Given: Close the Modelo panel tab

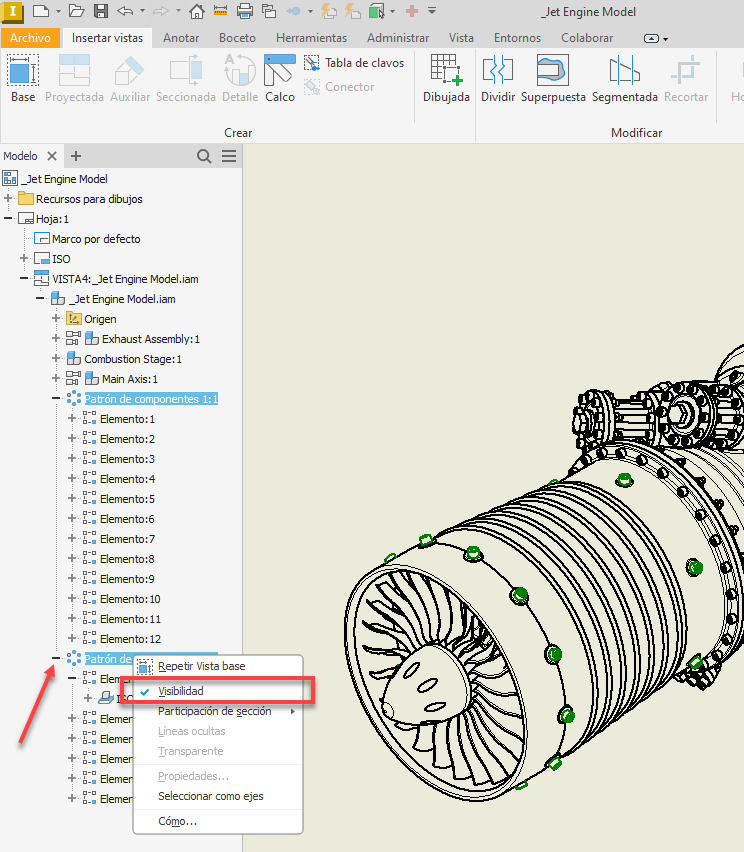Looking at the screenshot, I should point(52,156).
